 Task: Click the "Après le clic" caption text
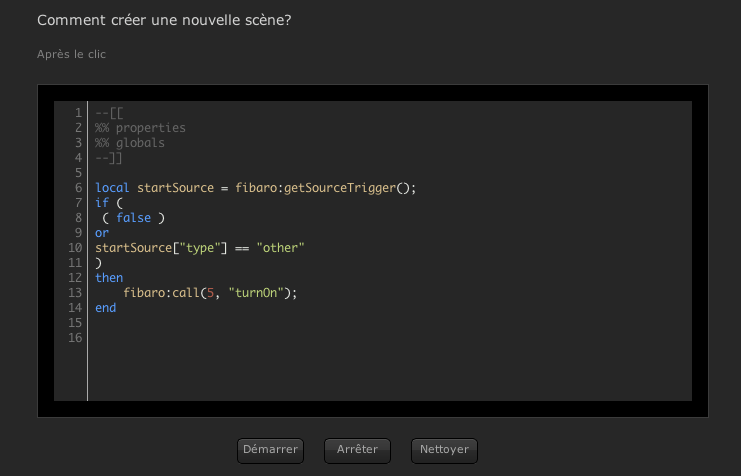pos(71,54)
